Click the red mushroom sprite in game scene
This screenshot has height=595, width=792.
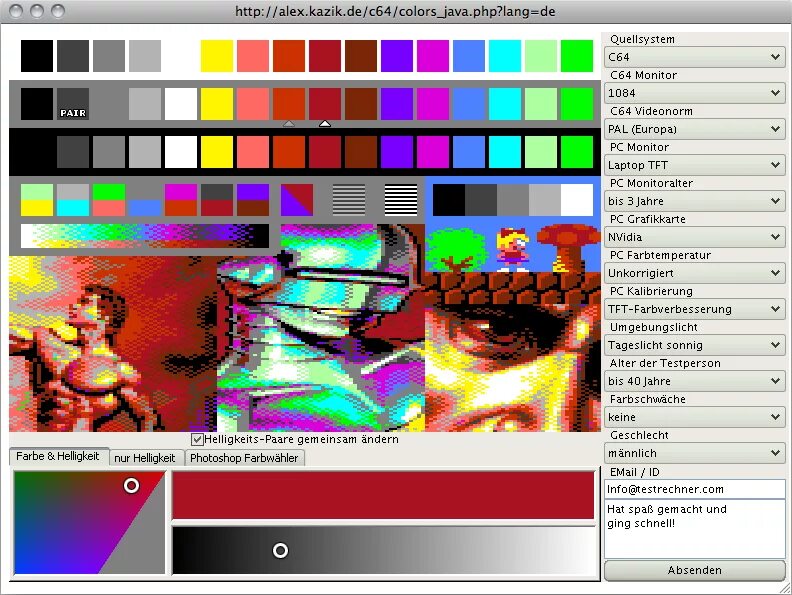(567, 249)
